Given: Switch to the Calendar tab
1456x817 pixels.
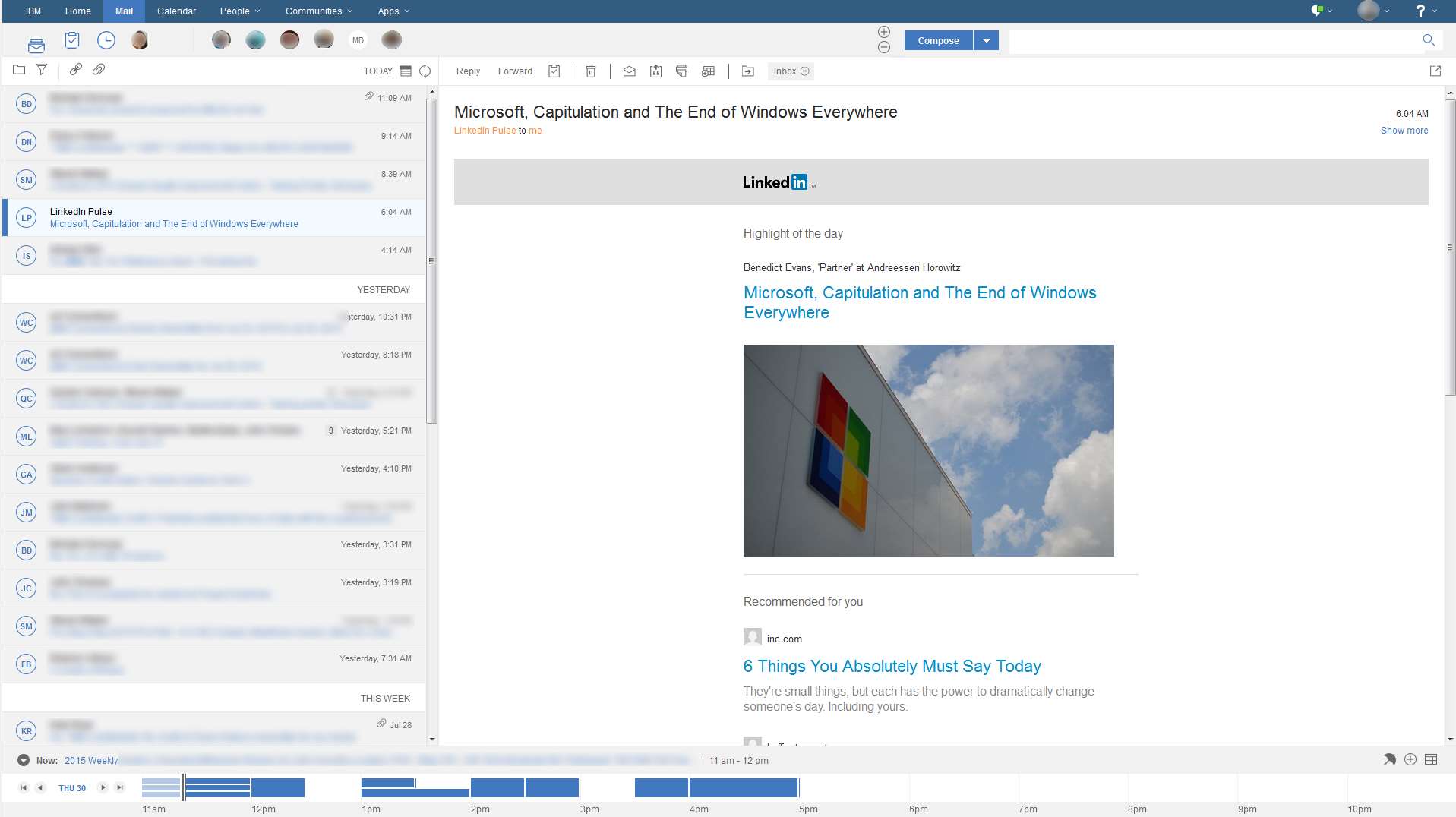Looking at the screenshot, I should 176,11.
